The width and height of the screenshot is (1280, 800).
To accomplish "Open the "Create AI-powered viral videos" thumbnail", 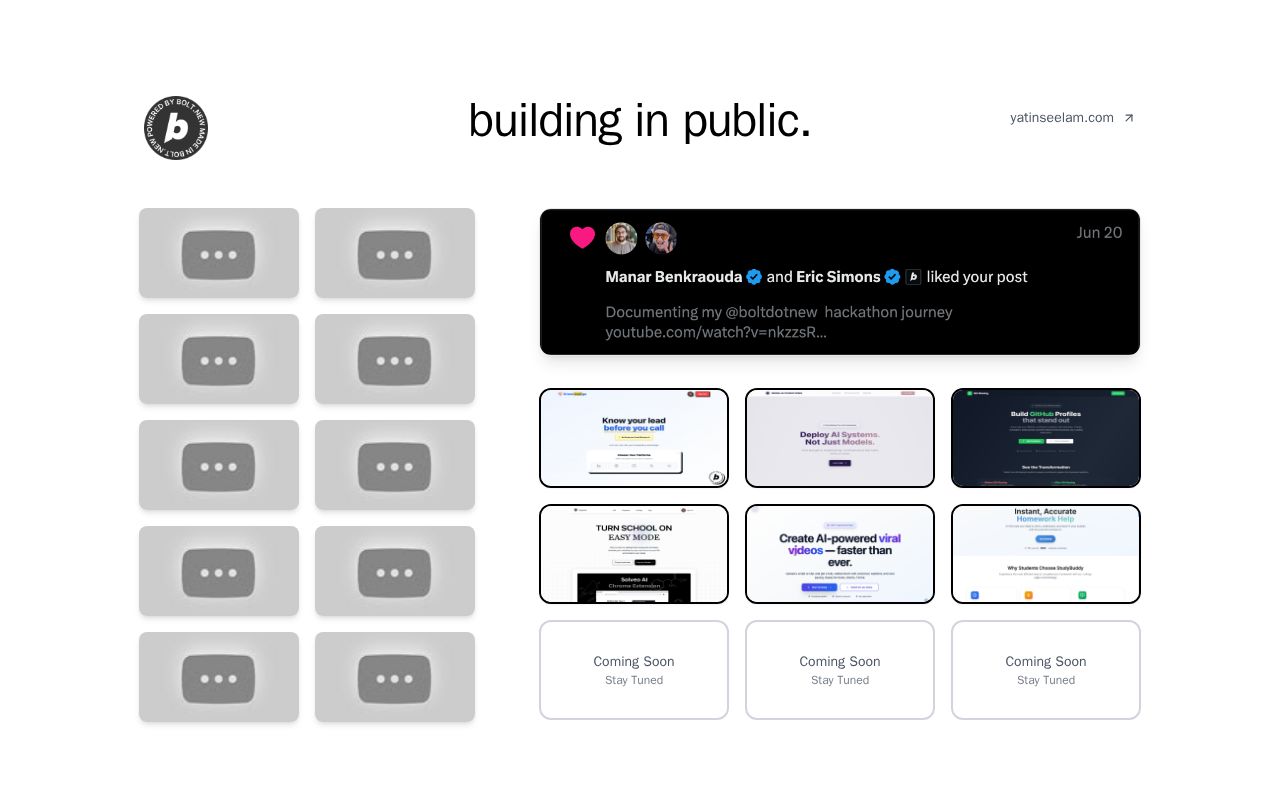I will pyautogui.click(x=840, y=554).
